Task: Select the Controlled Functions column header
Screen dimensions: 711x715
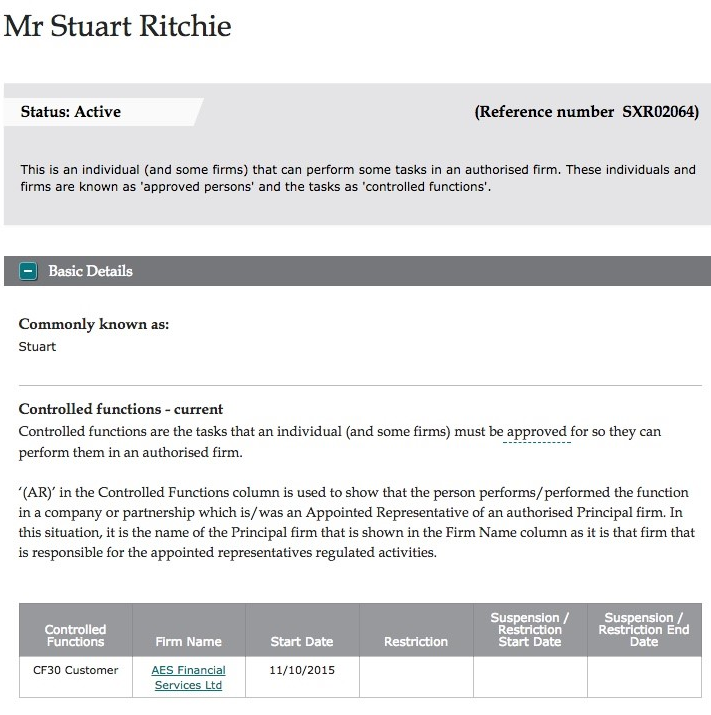Action: click(x=76, y=630)
